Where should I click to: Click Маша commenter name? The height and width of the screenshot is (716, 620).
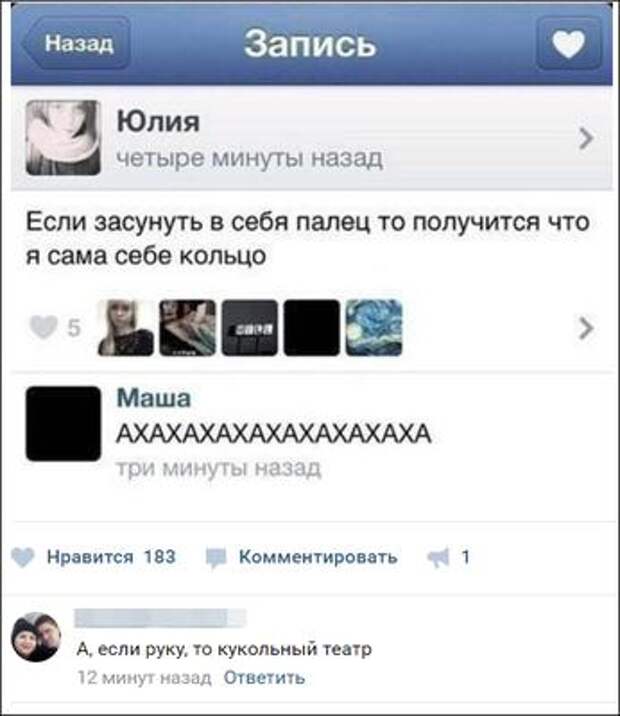[153, 398]
